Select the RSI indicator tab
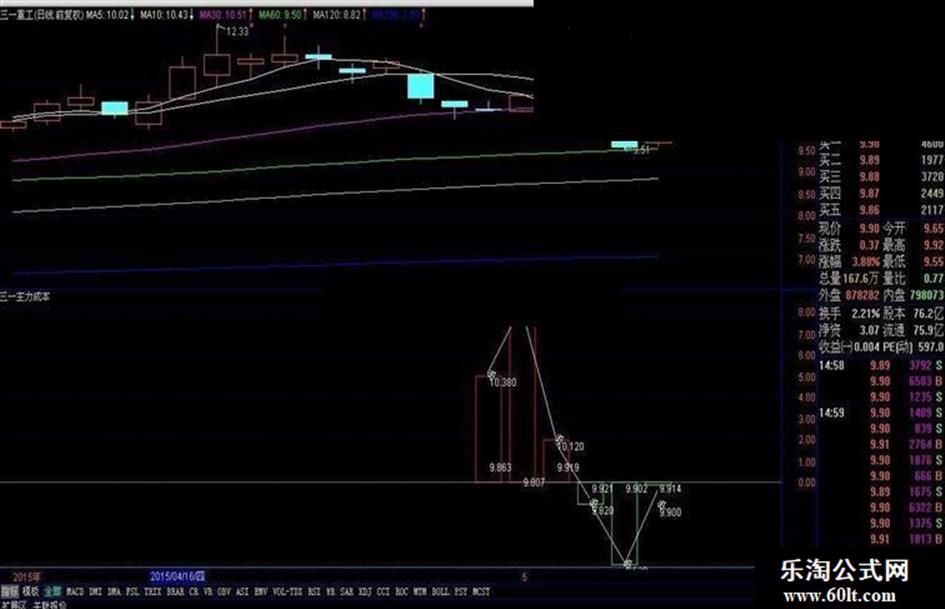945x609 pixels. click(x=314, y=592)
